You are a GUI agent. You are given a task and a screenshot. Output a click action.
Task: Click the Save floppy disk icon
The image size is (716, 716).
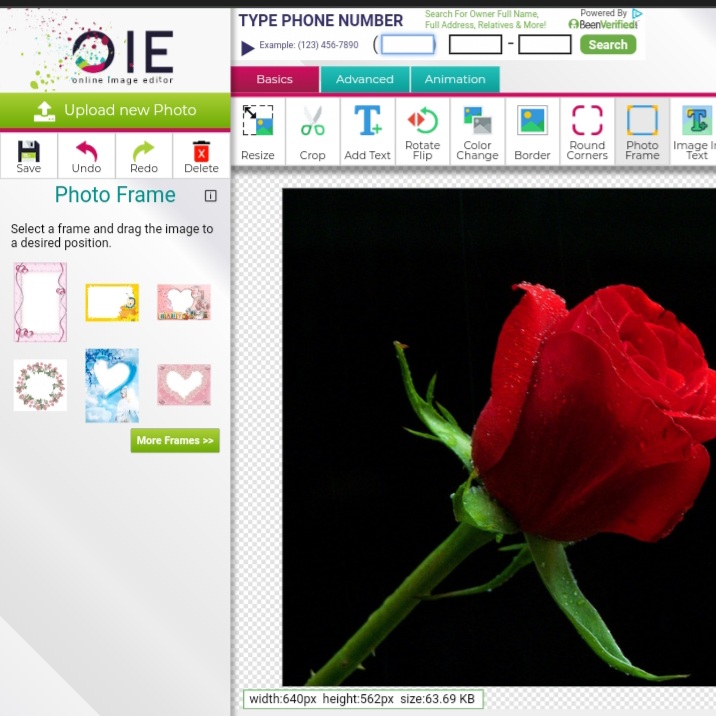(29, 156)
